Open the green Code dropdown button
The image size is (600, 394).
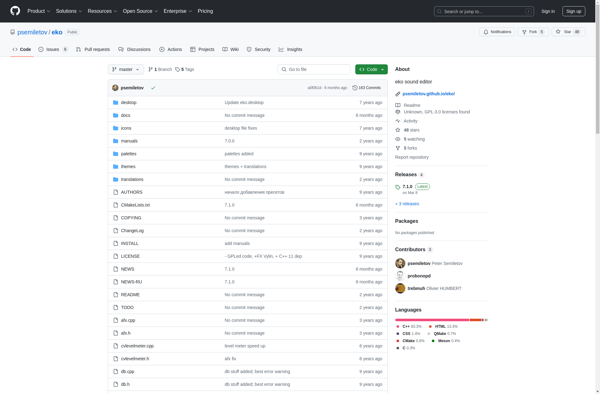pos(371,70)
